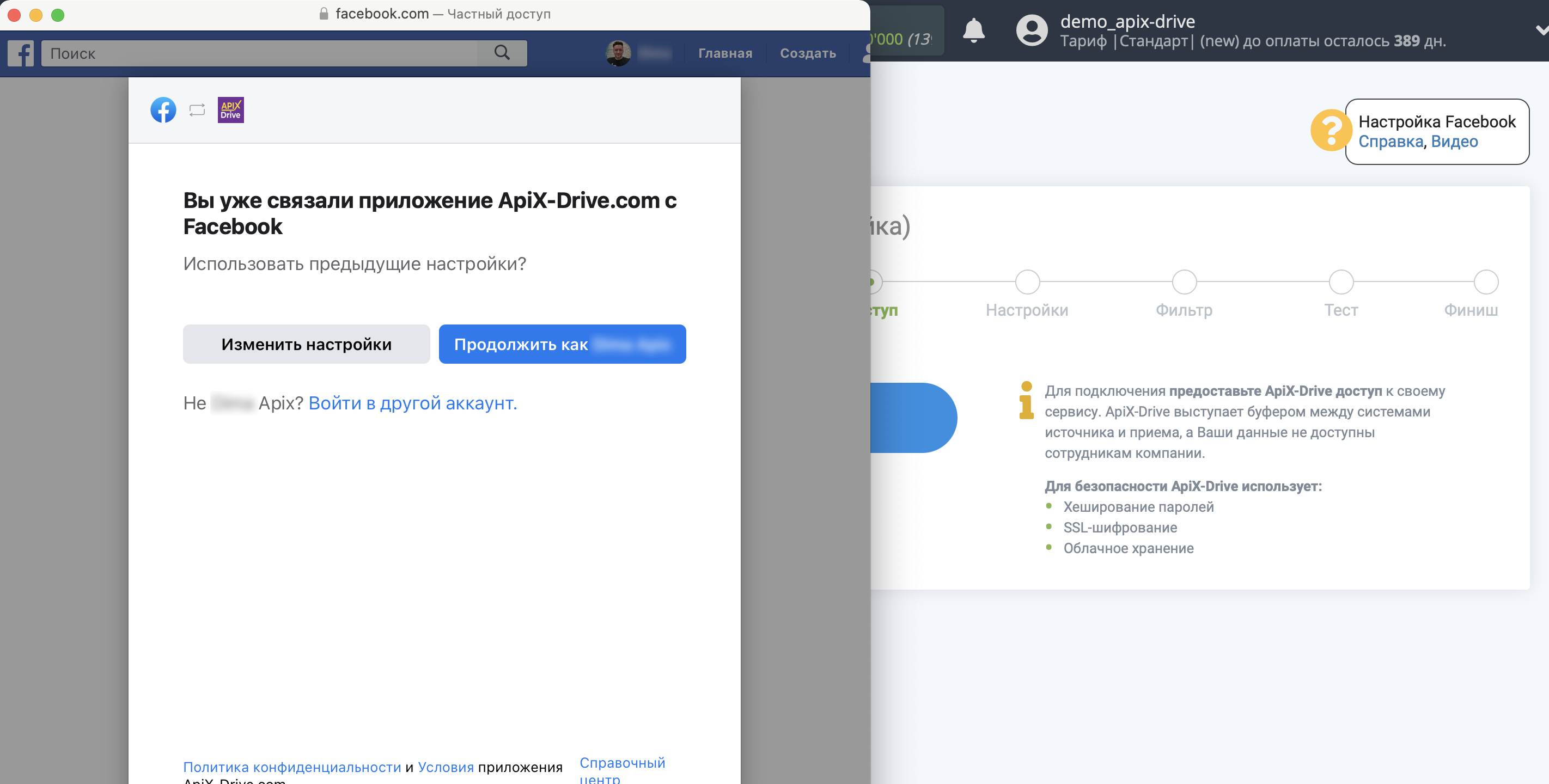Click the ApiX Drive app logo
Screen dimensions: 1549x784
click(x=230, y=110)
